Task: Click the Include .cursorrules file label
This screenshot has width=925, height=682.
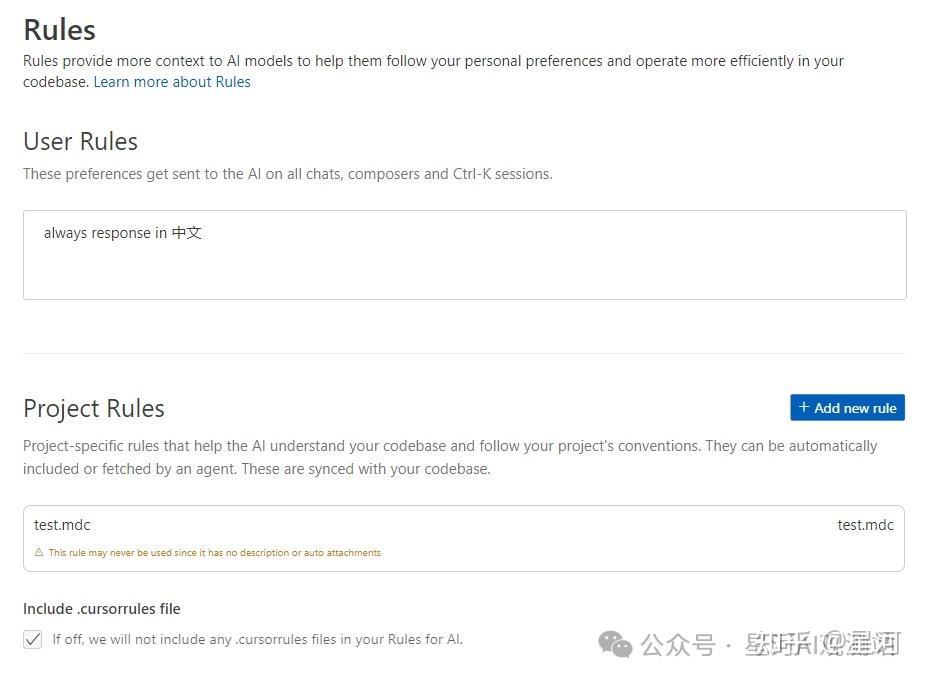Action: click(x=101, y=608)
